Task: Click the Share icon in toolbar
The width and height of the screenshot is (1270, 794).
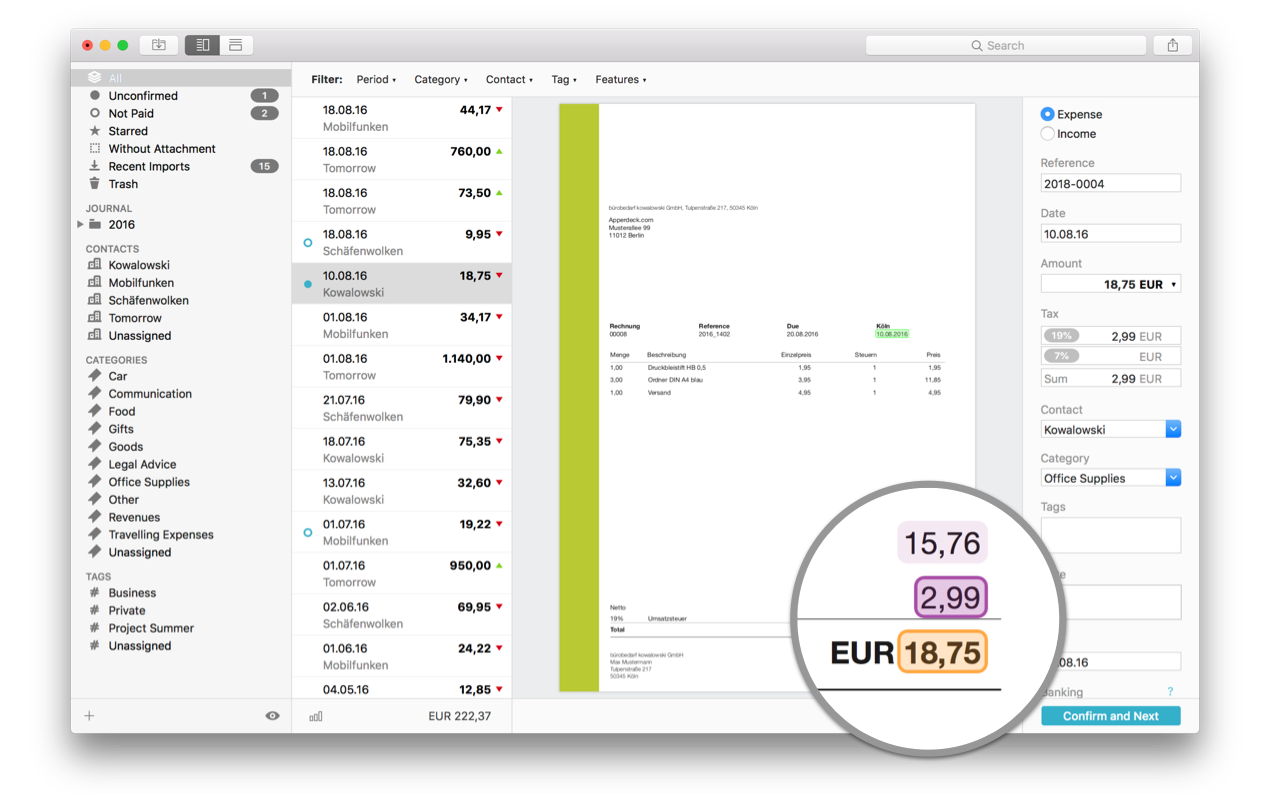Action: pos(1172,45)
